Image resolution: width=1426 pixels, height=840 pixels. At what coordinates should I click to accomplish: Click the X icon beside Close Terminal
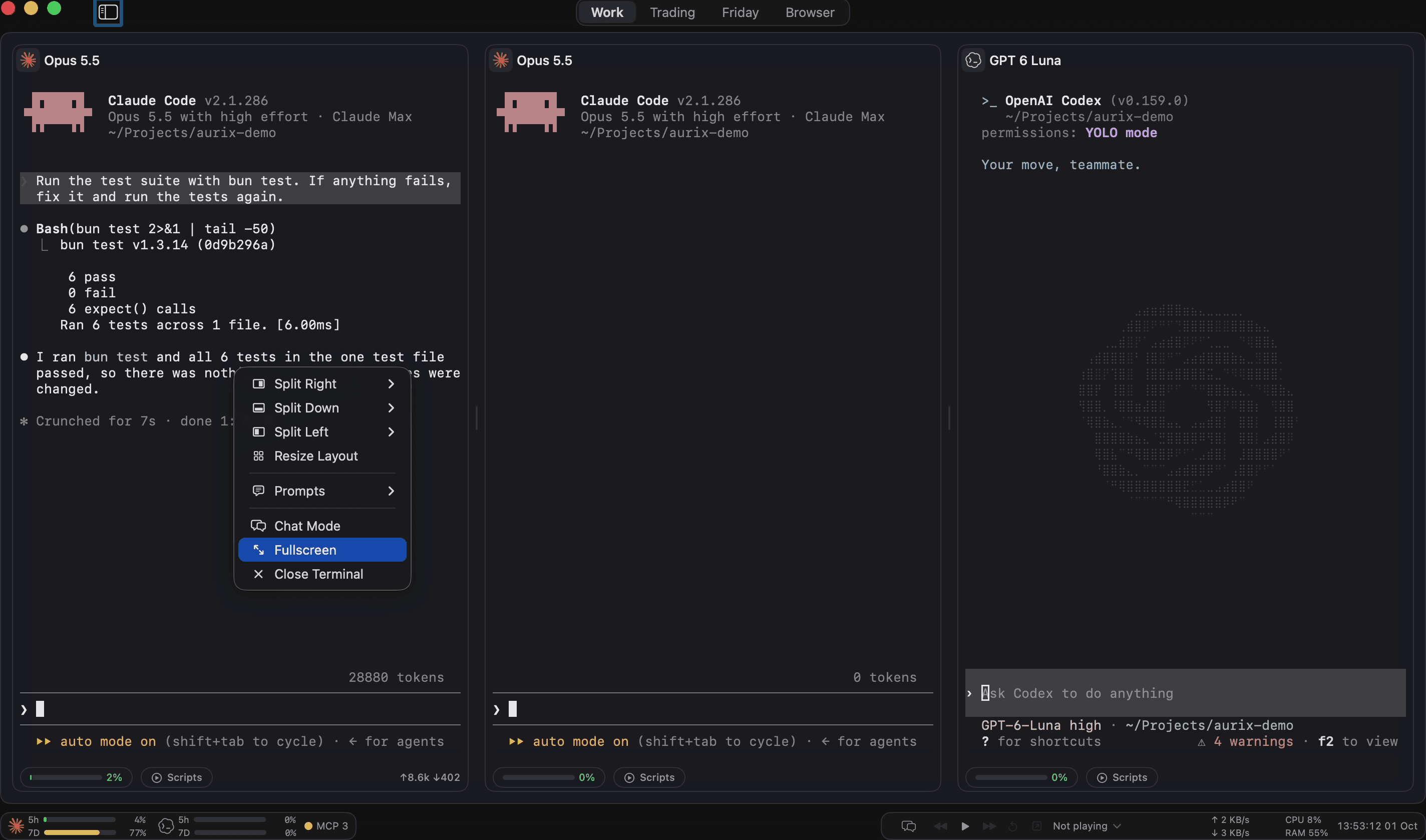point(258,574)
